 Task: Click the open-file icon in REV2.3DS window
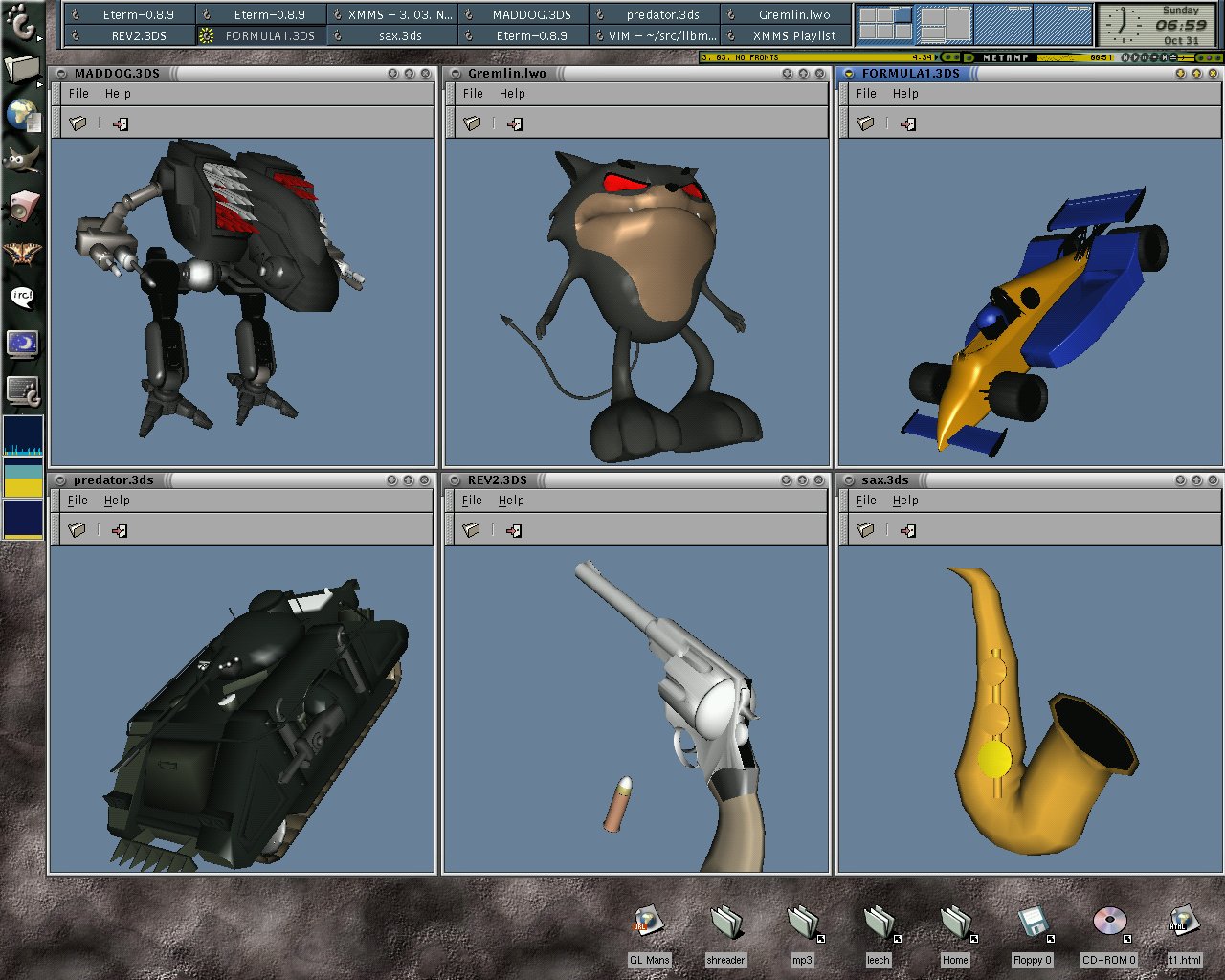tap(471, 530)
